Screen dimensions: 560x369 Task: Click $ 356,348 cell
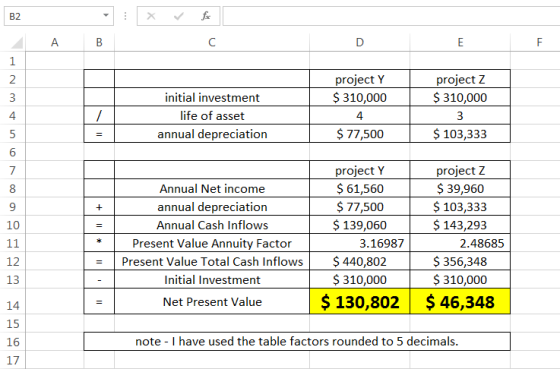point(460,261)
